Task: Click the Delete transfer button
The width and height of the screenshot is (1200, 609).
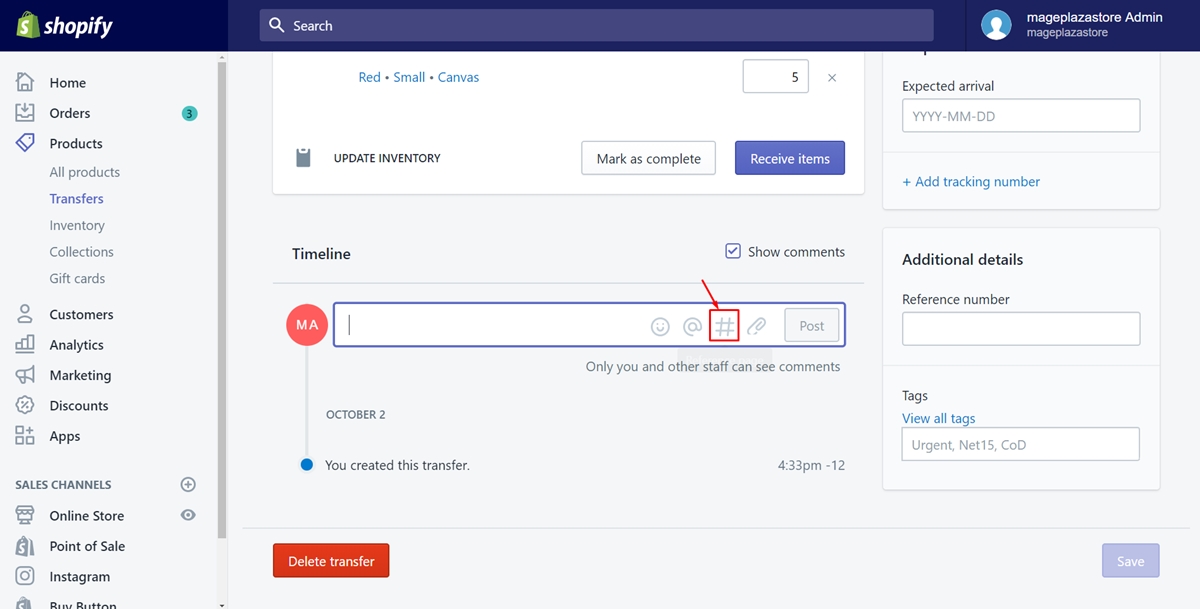Action: point(331,561)
